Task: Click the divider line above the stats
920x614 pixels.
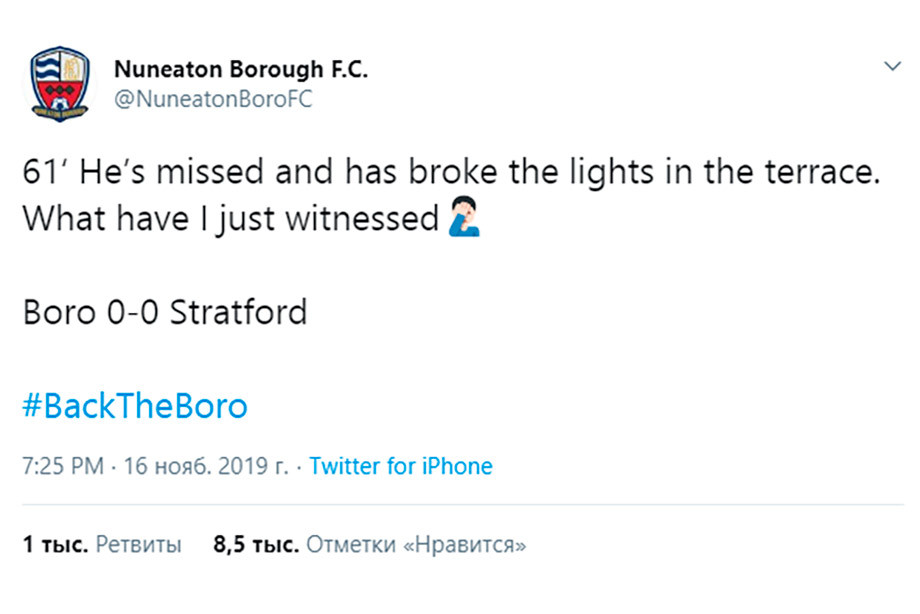Action: coord(463,504)
